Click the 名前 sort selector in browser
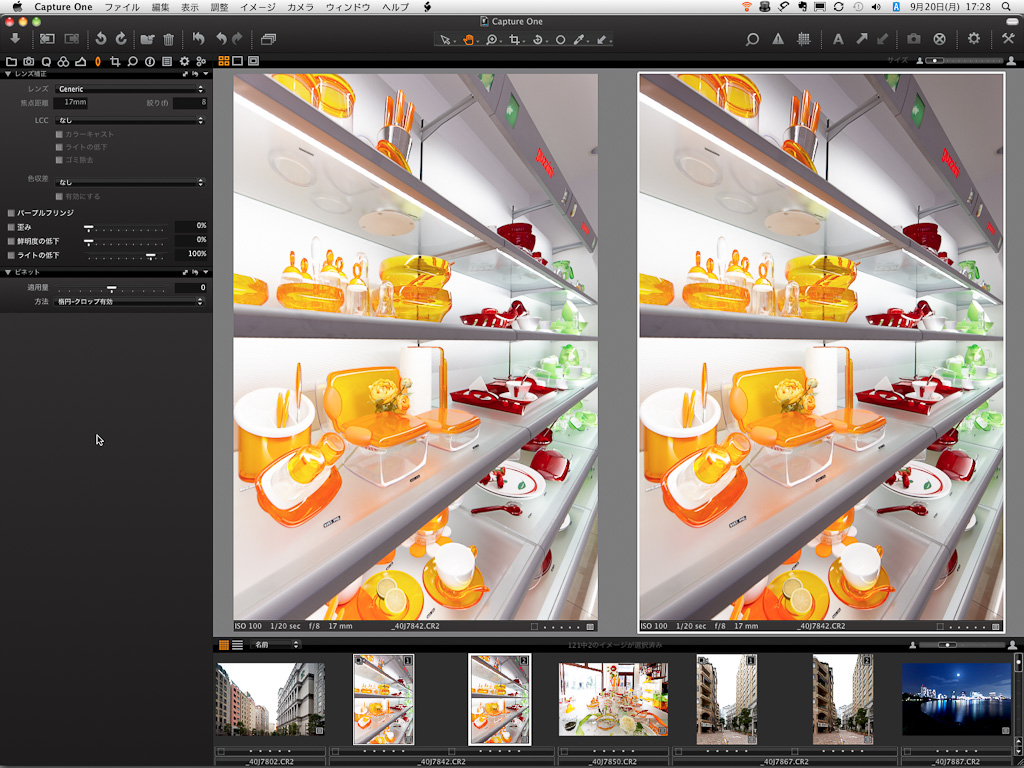 [x=275, y=645]
